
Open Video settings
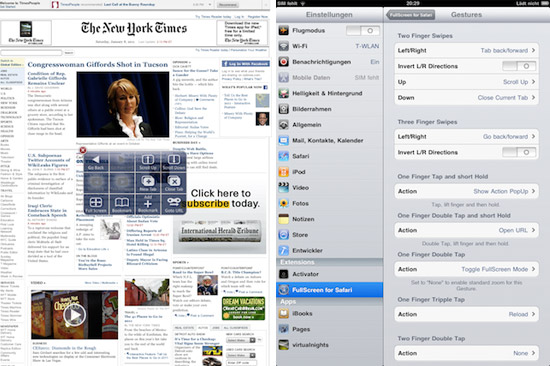point(329,188)
